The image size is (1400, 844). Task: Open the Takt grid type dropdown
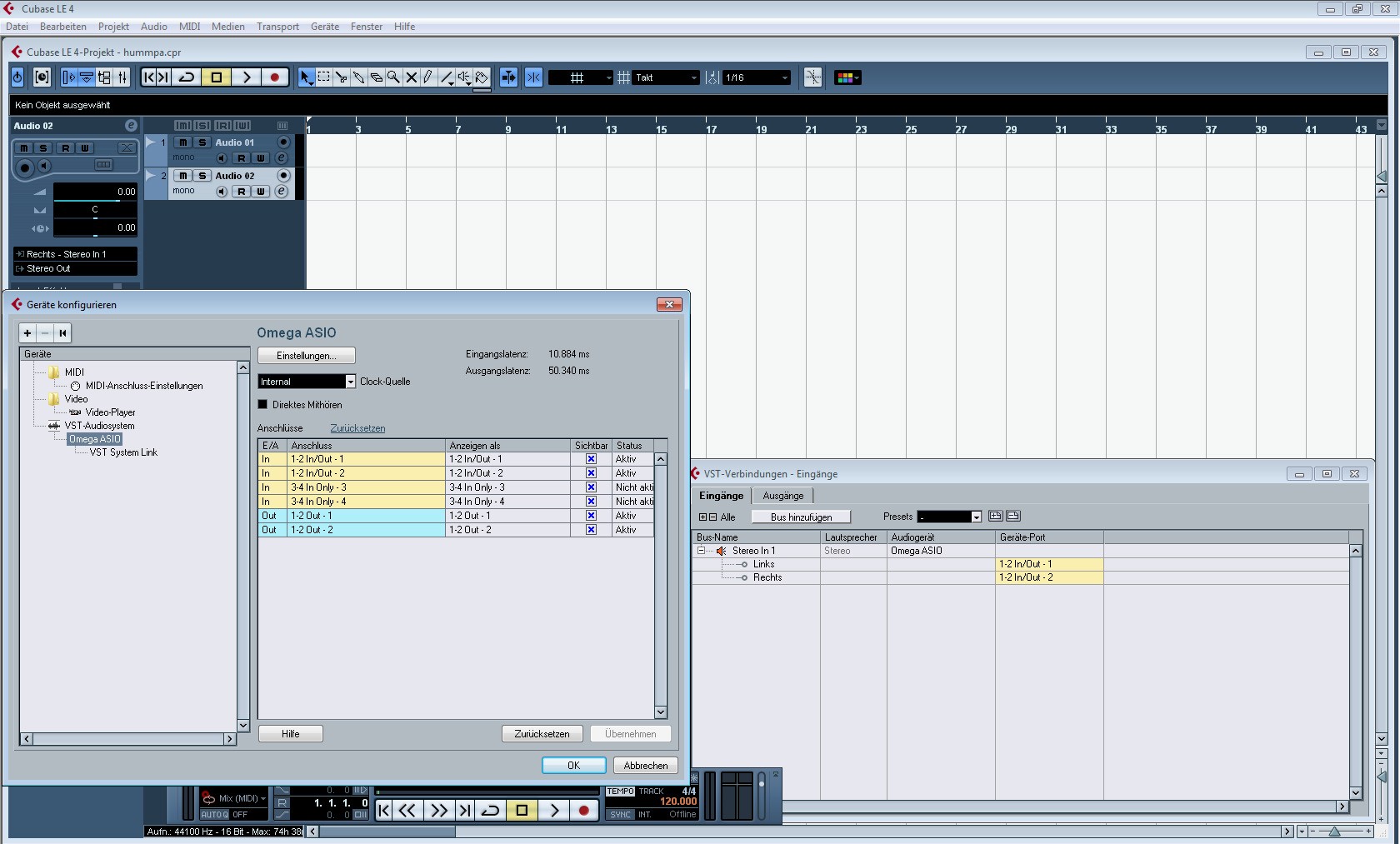coord(666,77)
